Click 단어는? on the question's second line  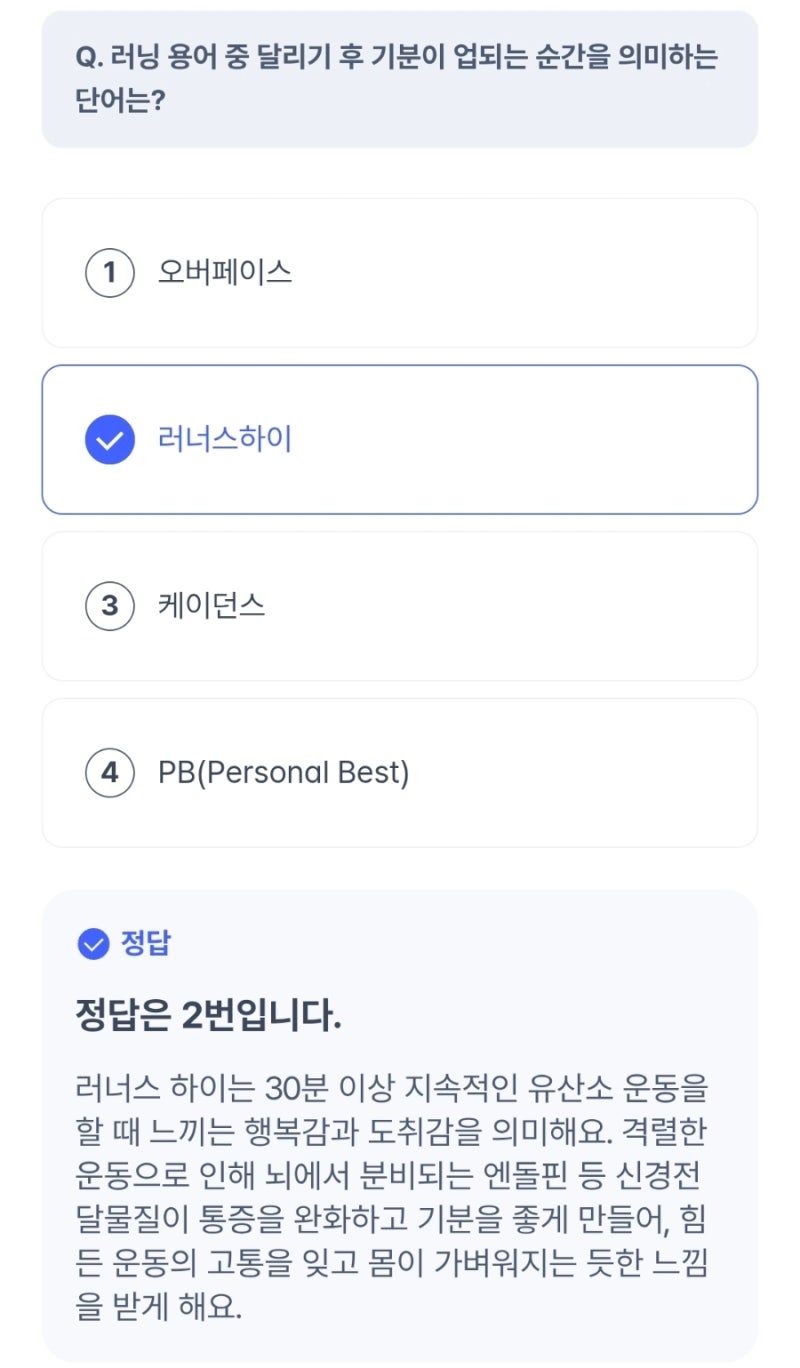(121, 103)
